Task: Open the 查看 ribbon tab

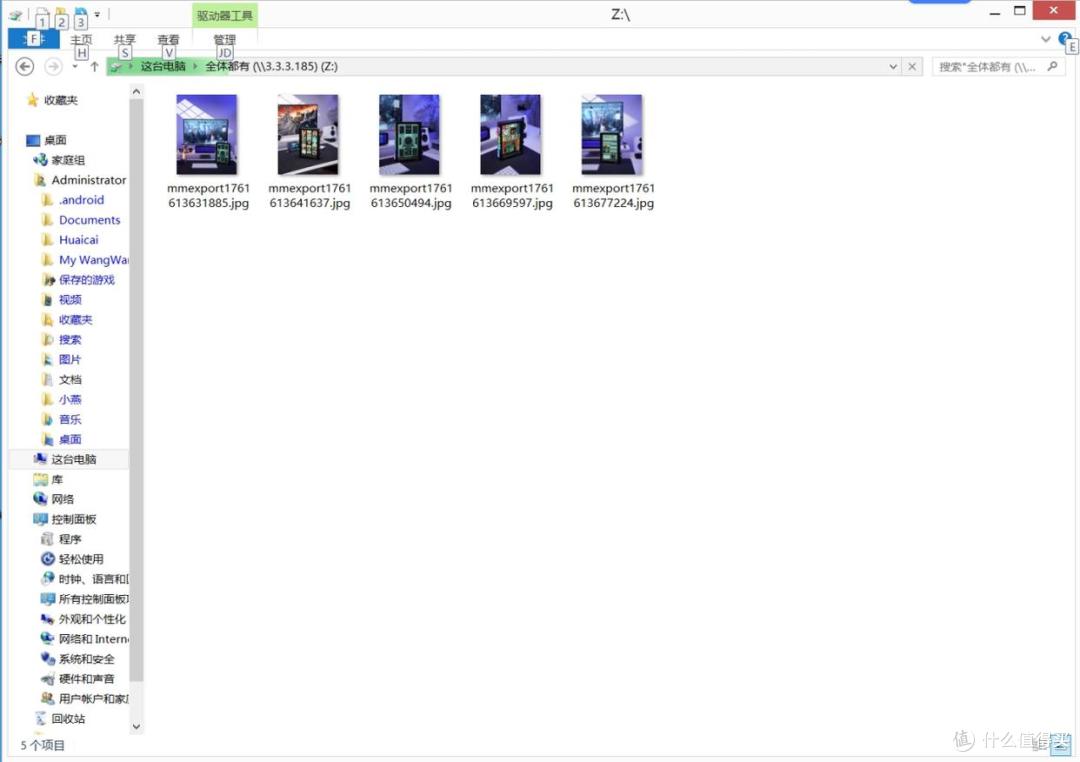Action: click(168, 40)
